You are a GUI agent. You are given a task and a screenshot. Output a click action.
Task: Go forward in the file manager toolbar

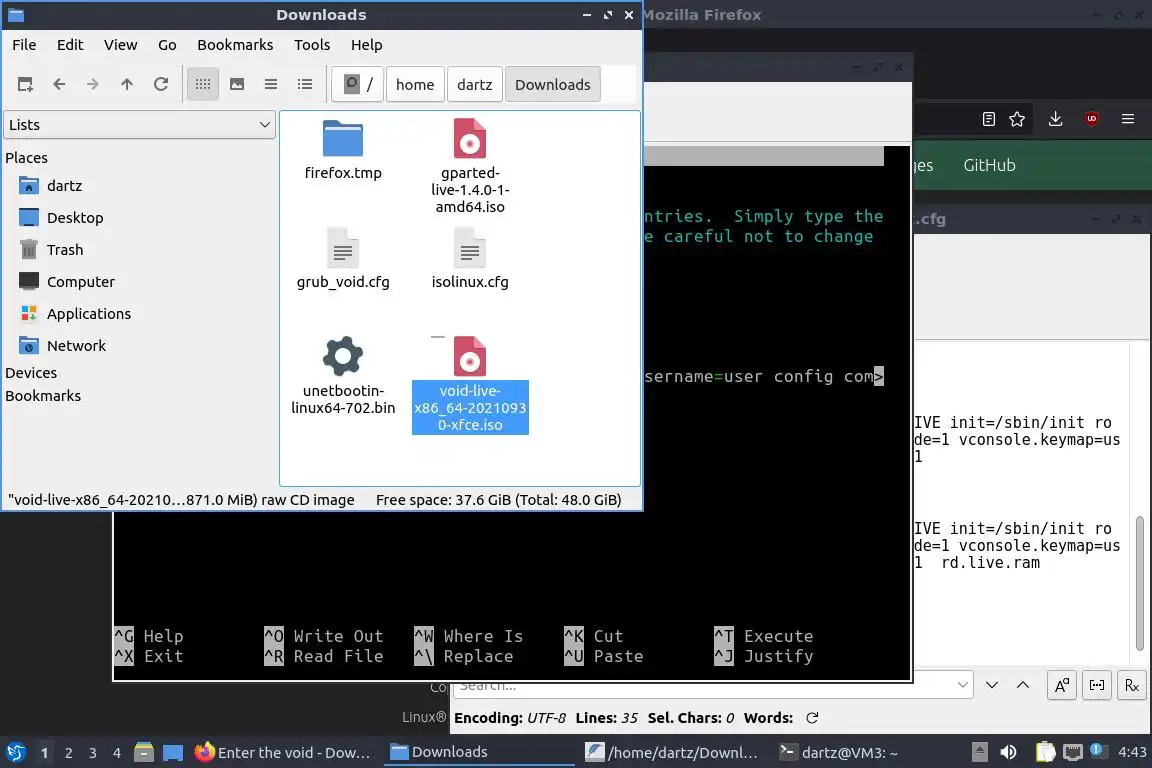[x=93, y=85]
